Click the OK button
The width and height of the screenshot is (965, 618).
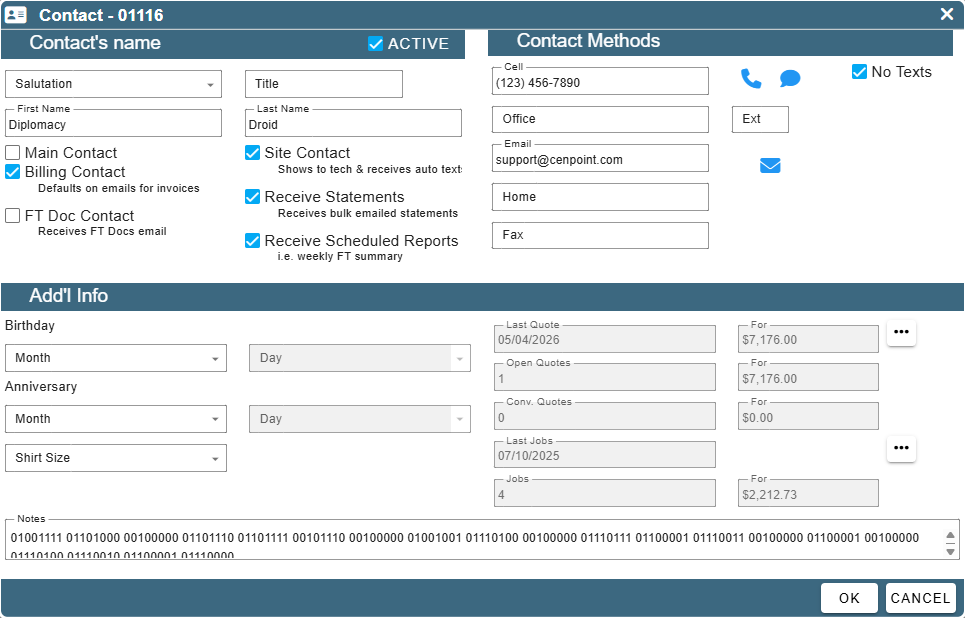tap(849, 598)
